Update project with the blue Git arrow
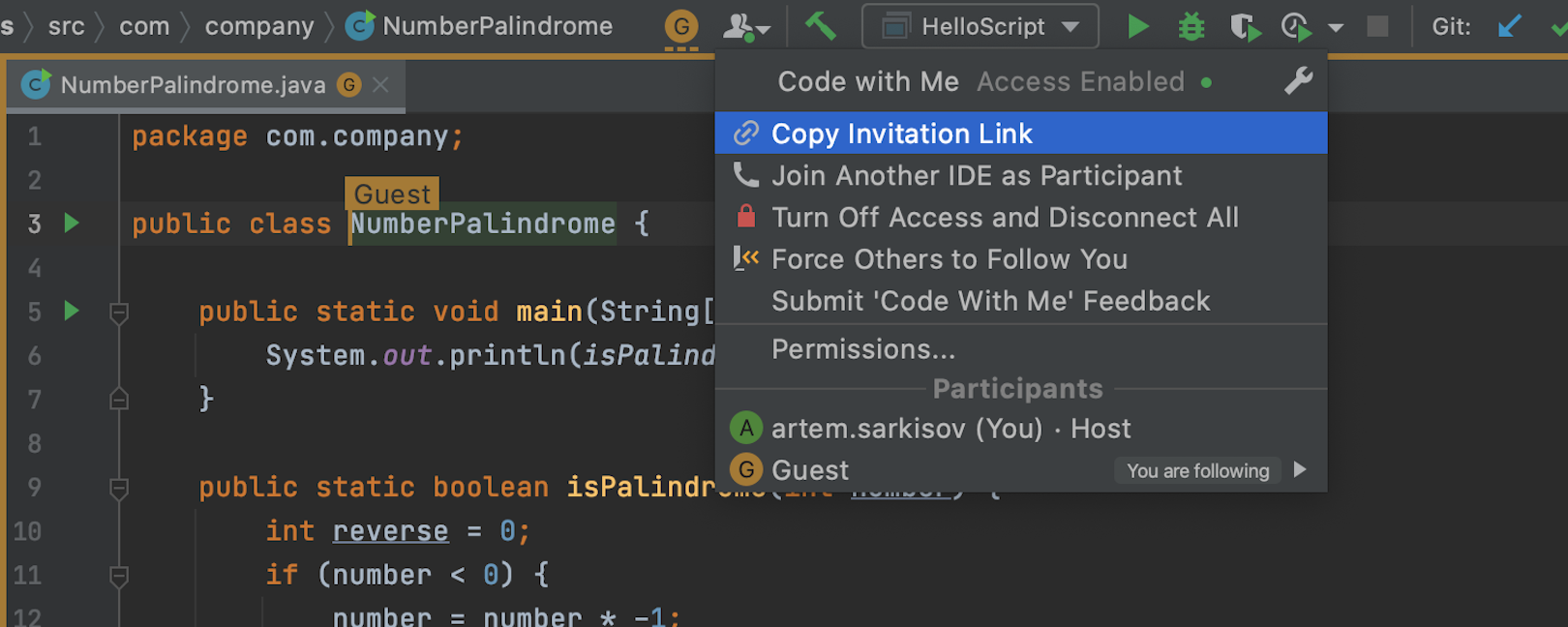This screenshot has height=627, width=1568. point(1509,26)
